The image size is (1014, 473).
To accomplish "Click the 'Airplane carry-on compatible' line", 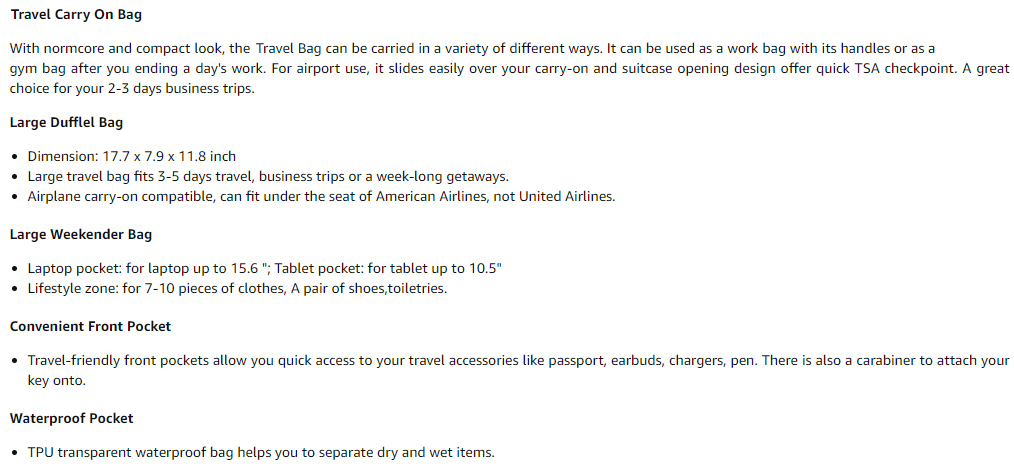I will click(x=321, y=197).
